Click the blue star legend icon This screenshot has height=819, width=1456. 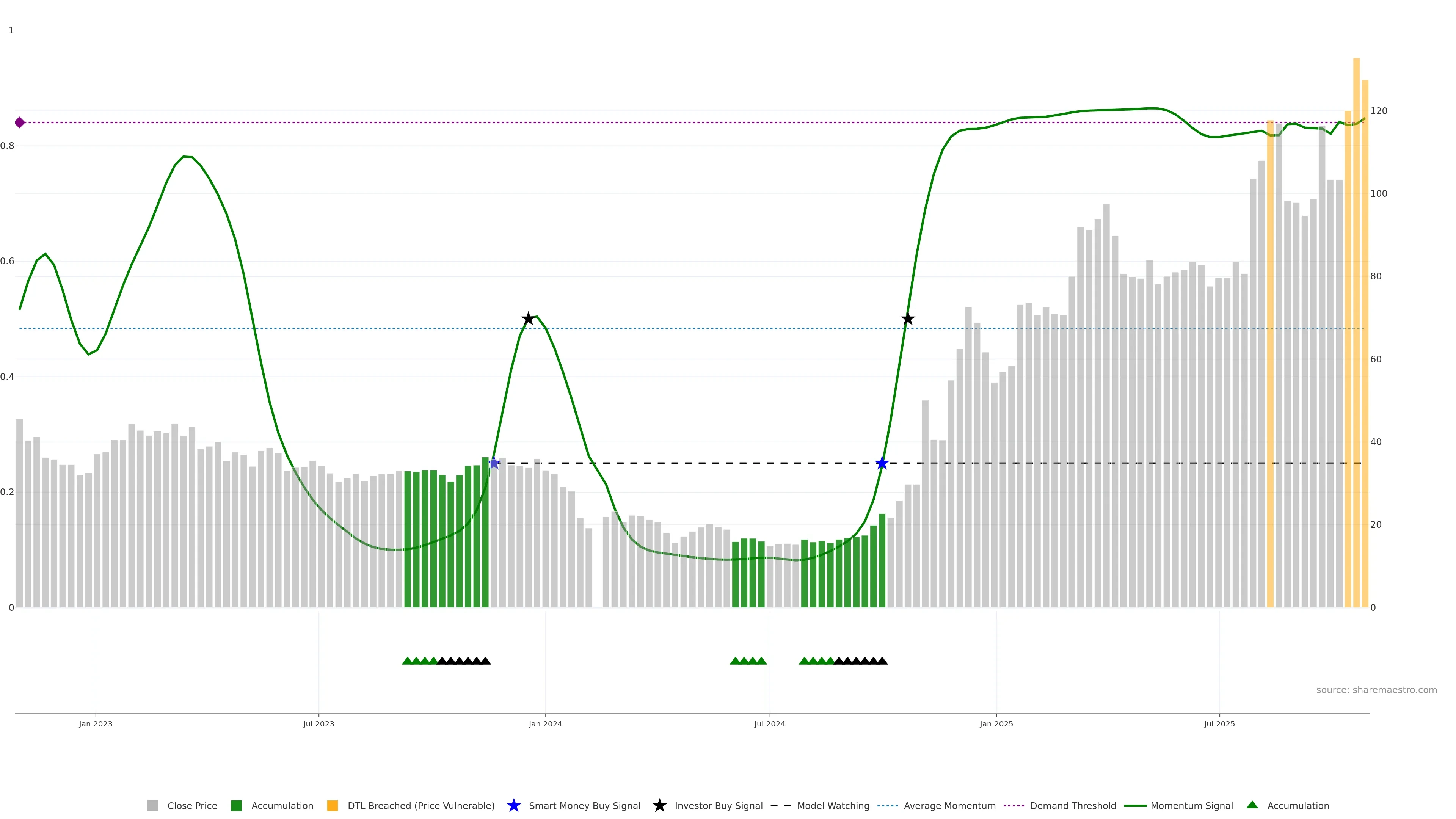(x=513, y=805)
